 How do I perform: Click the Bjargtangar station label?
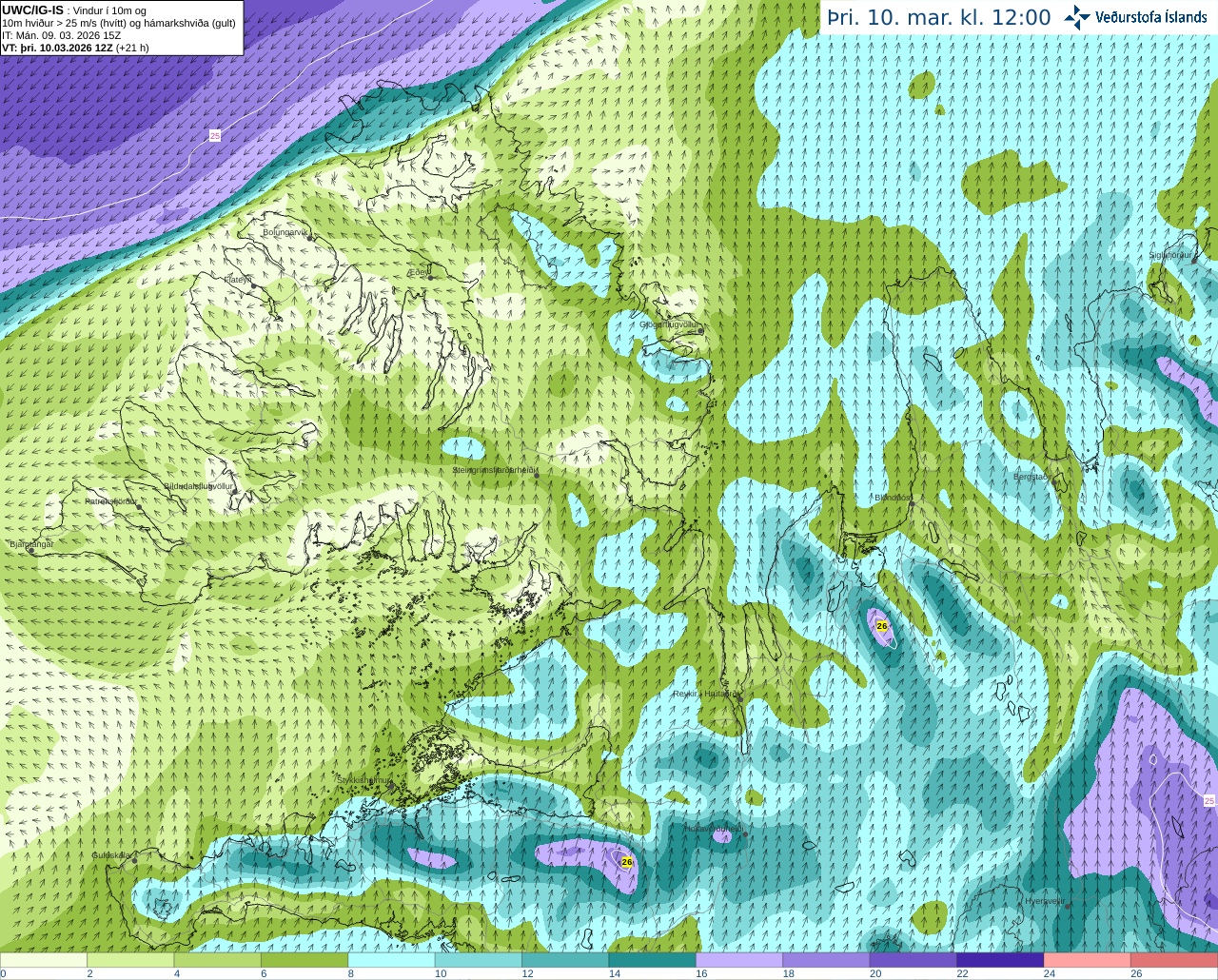coord(31,544)
